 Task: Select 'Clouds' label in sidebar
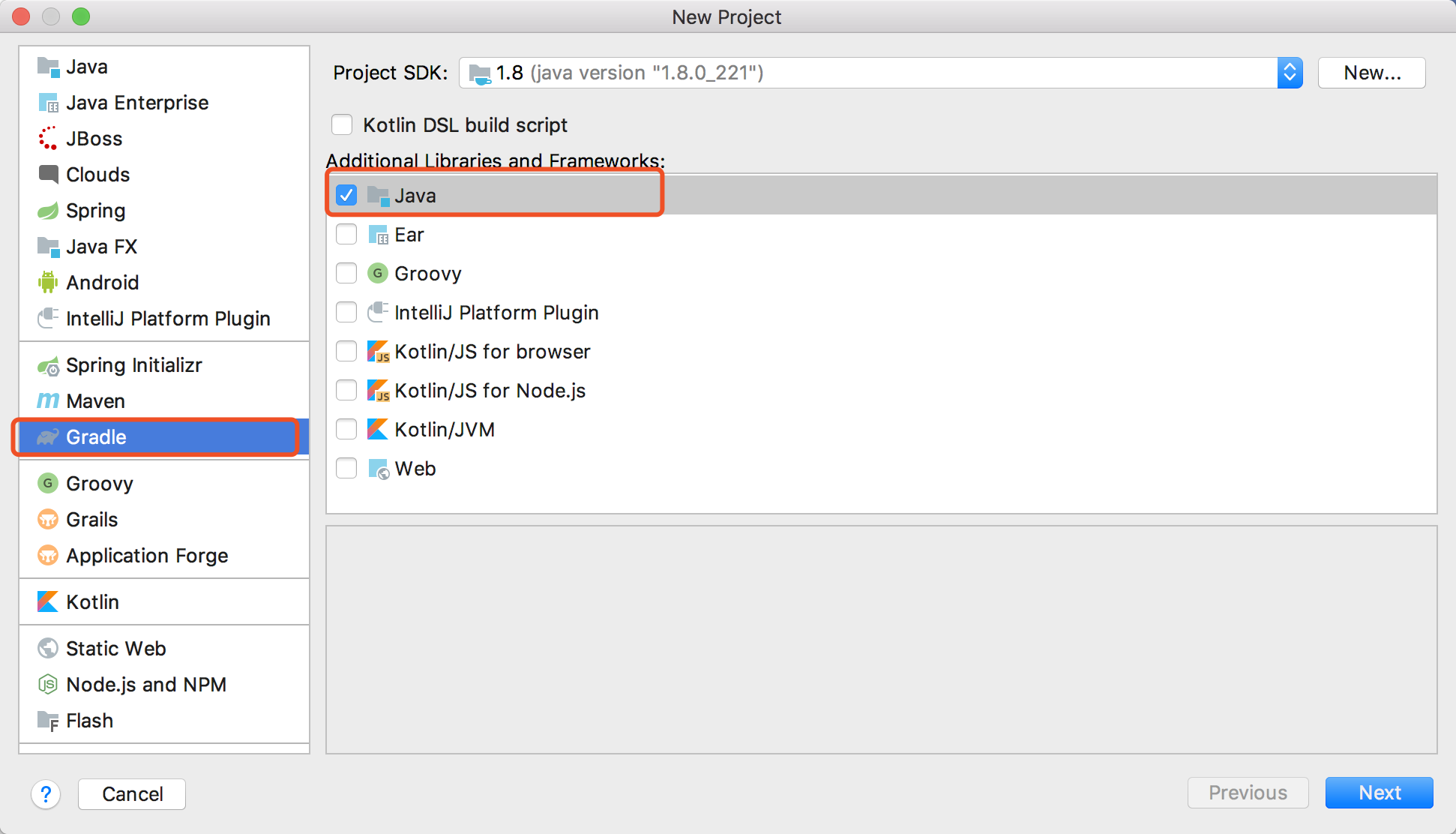tap(97, 175)
